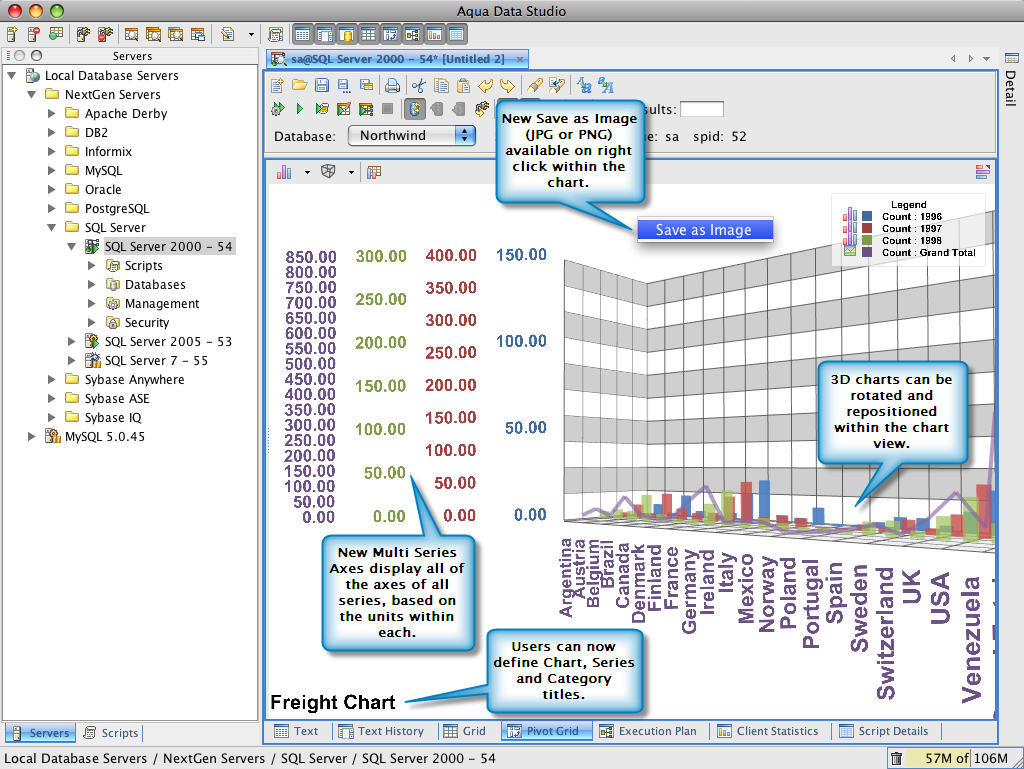Screen dimensions: 1024x769
Task: Switch to the Scripts tab in sidebar
Action: coord(111,733)
